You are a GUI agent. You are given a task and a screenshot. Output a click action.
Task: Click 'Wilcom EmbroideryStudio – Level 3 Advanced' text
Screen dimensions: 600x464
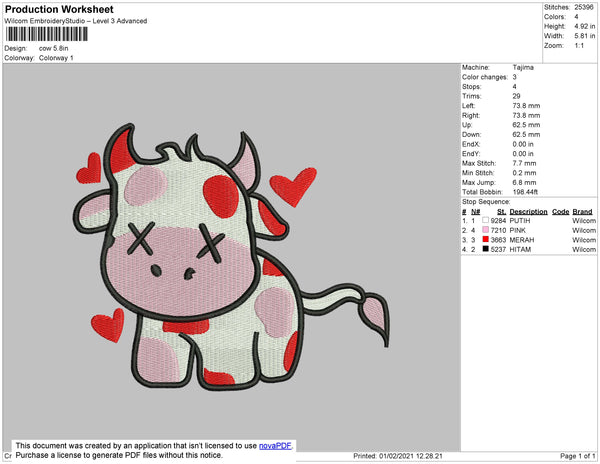click(x=76, y=21)
